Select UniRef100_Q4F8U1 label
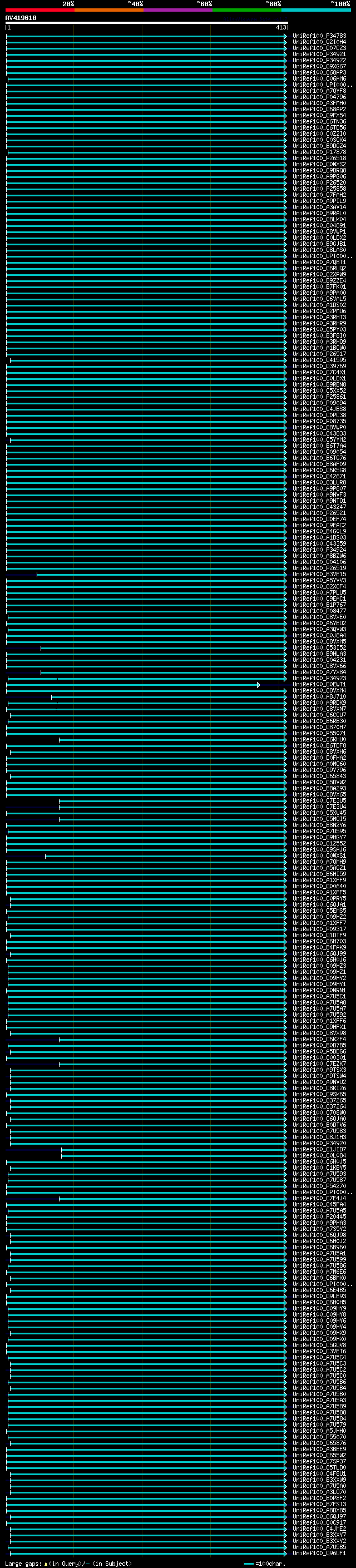The image size is (356, 1568). click(319, 1473)
